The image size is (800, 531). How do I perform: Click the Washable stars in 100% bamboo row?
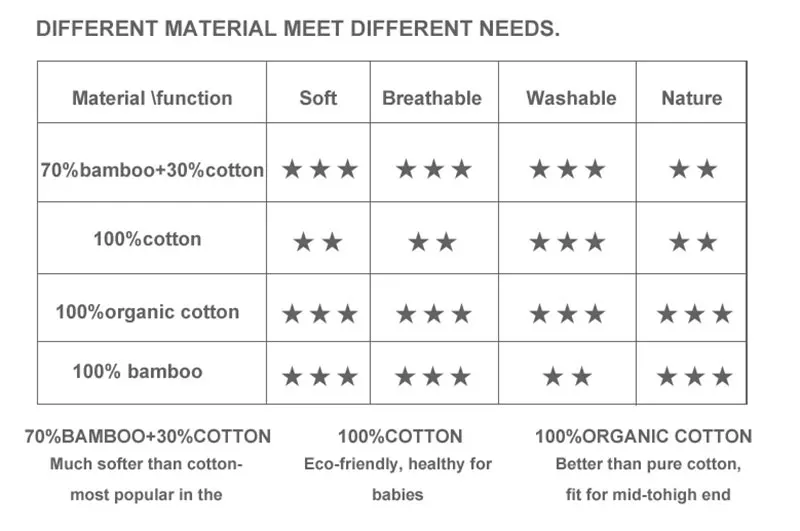(x=567, y=377)
